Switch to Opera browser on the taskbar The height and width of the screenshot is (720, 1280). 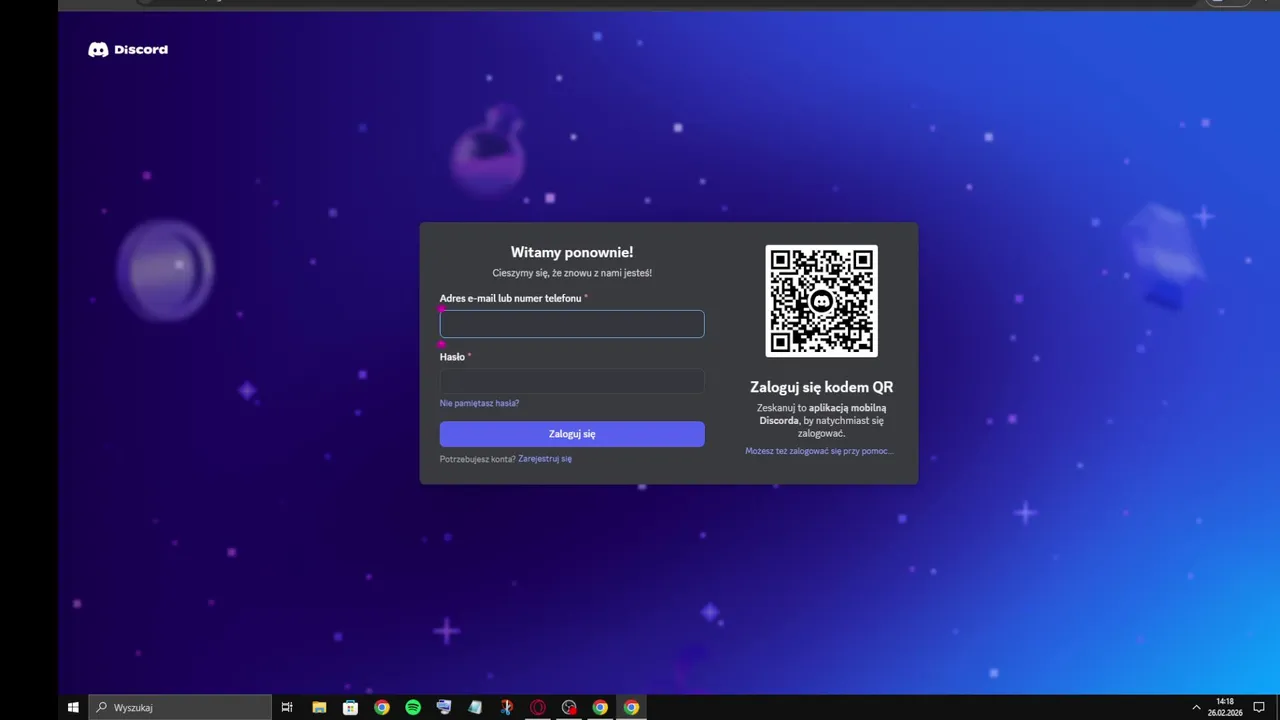538,707
